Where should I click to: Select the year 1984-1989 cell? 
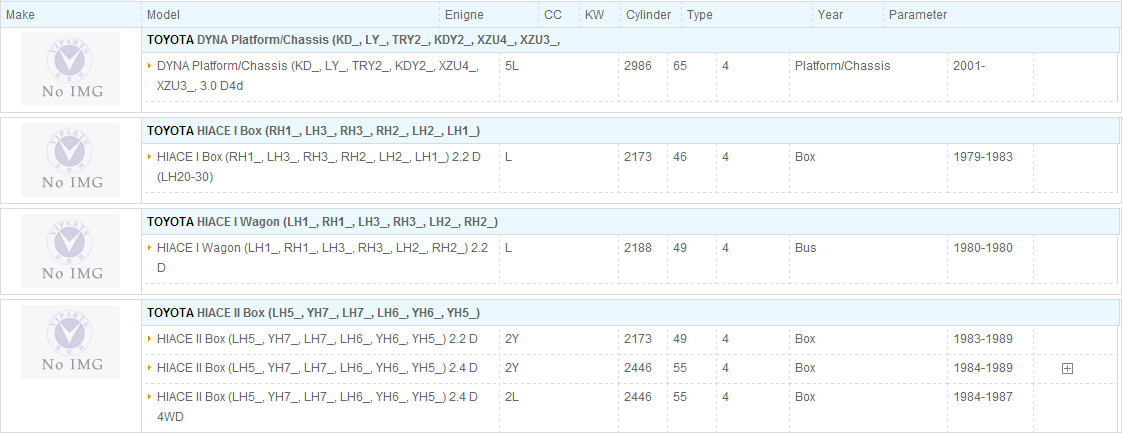(x=983, y=368)
